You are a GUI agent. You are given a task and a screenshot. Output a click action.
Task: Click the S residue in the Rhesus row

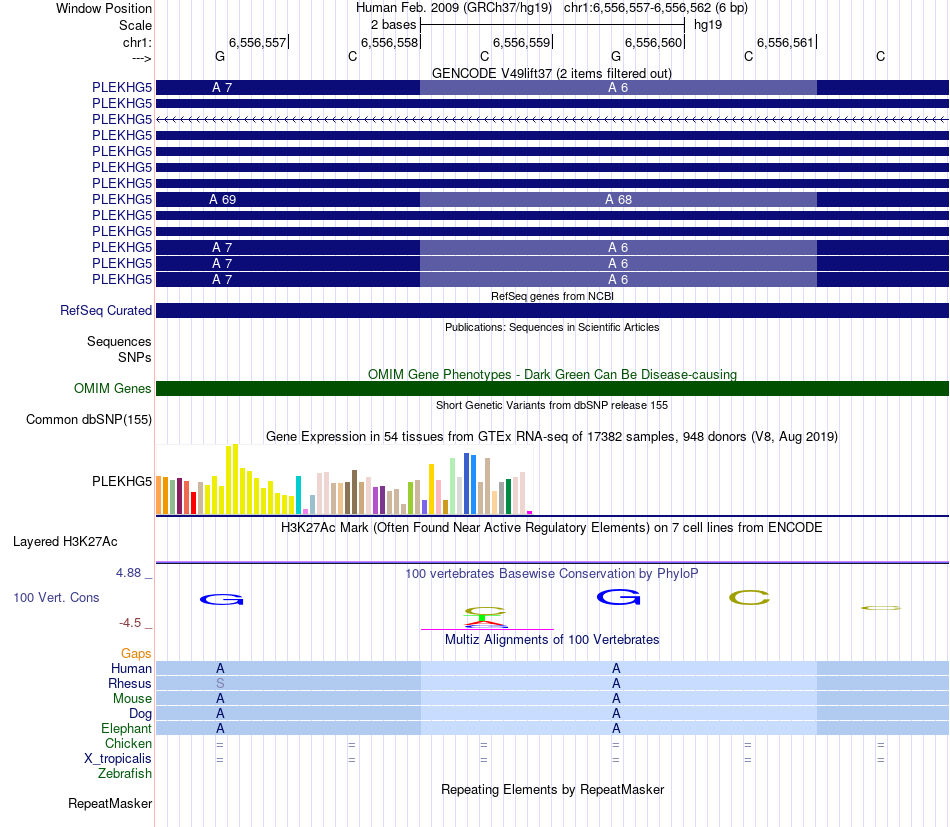(x=220, y=683)
